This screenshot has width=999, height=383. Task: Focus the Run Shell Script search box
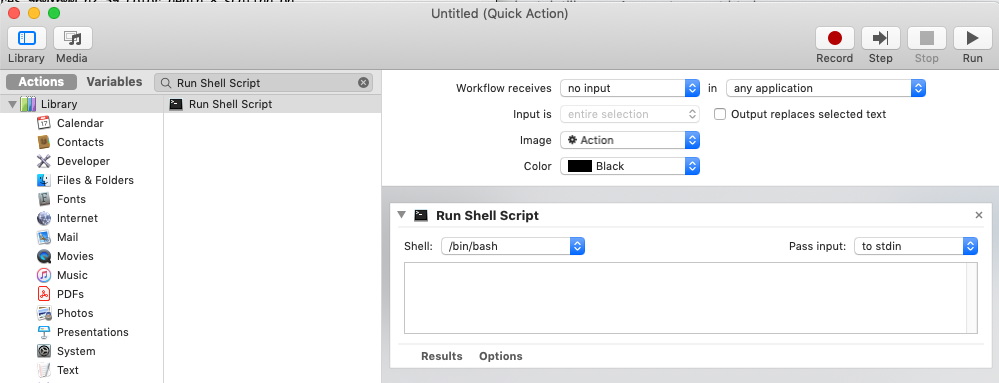coord(264,83)
